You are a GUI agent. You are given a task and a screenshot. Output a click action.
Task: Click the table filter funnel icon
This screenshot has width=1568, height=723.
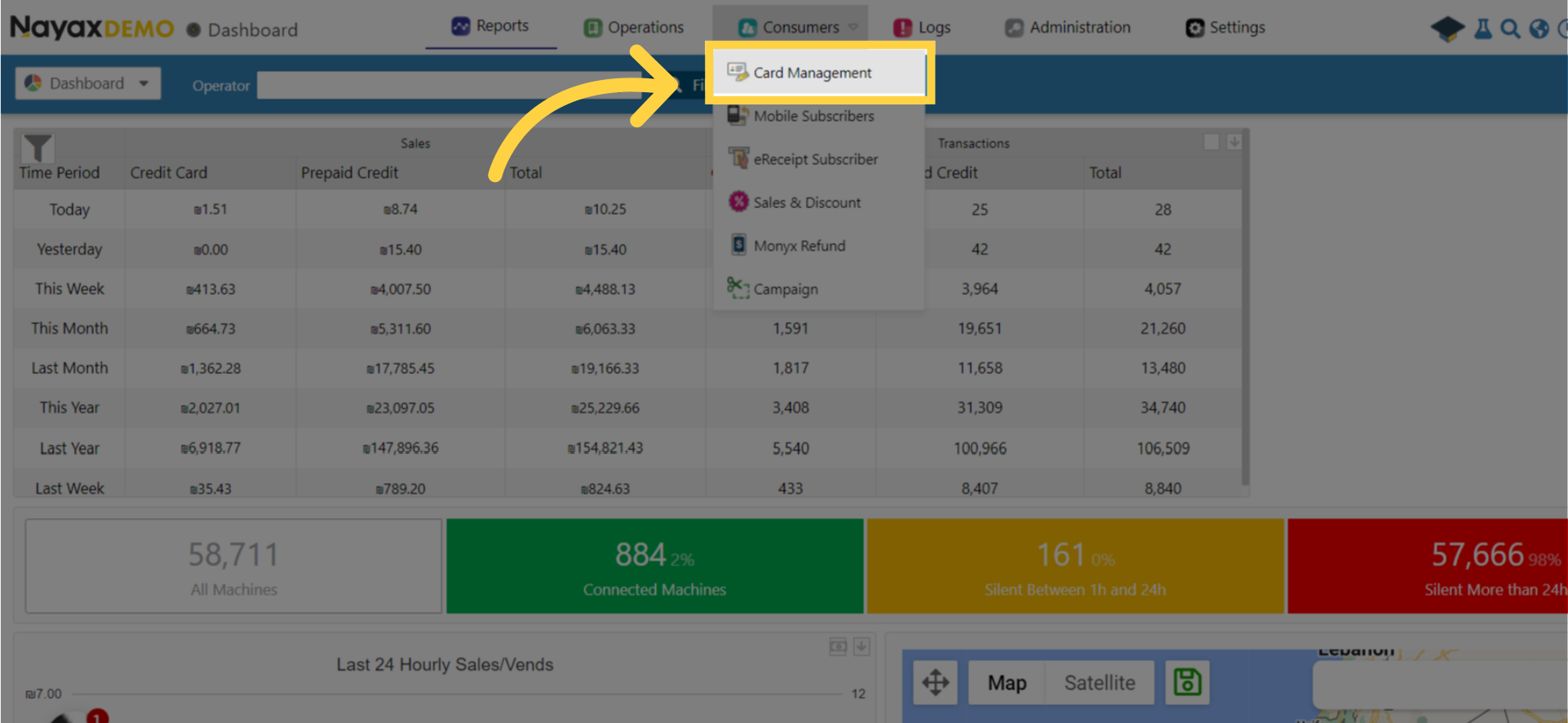point(38,148)
